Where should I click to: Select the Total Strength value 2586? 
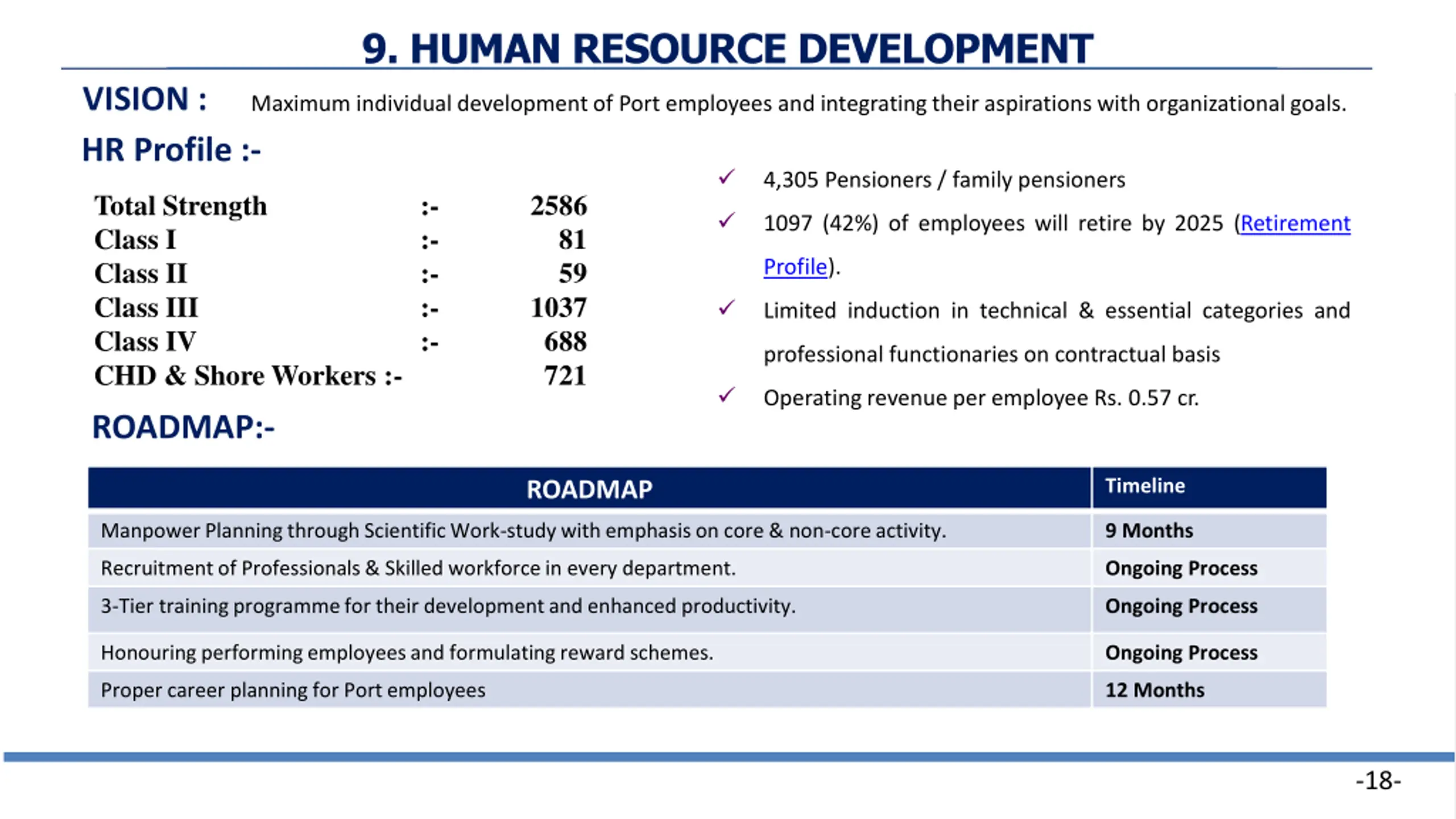pyautogui.click(x=559, y=205)
